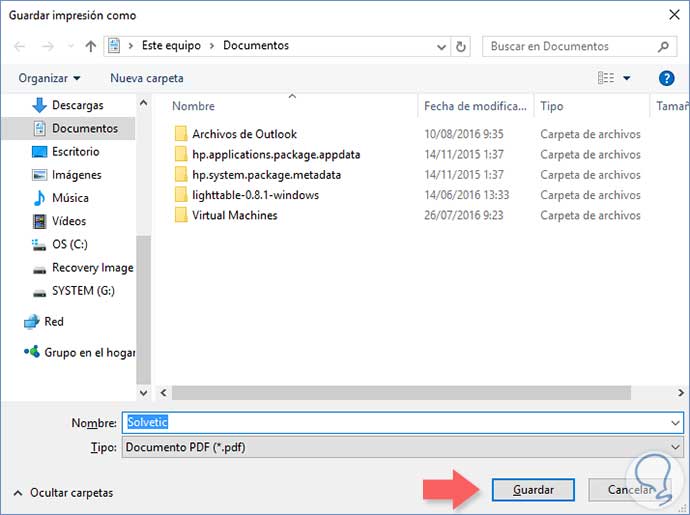Close the 'Guardar impresión como' dialog

674,15
